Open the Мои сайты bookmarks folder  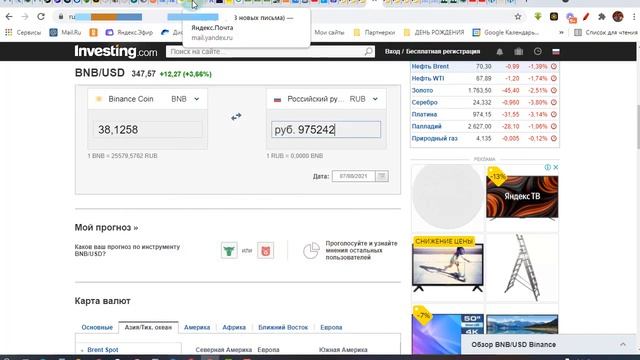329,32
